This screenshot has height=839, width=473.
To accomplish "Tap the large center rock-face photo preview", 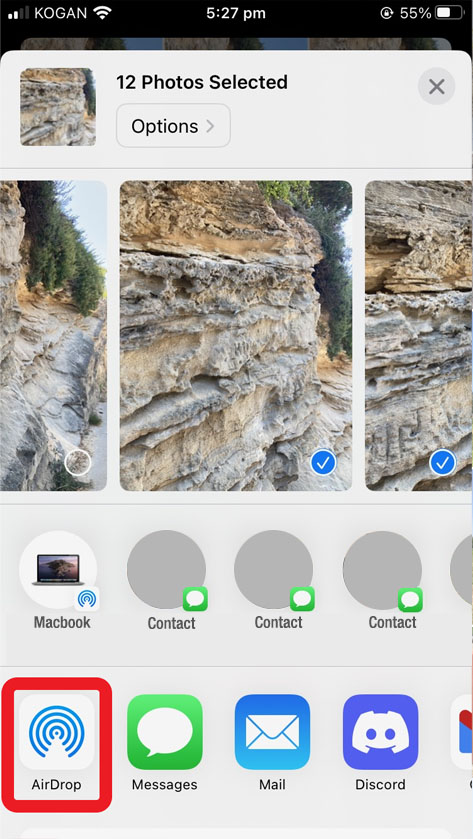I will [x=235, y=335].
